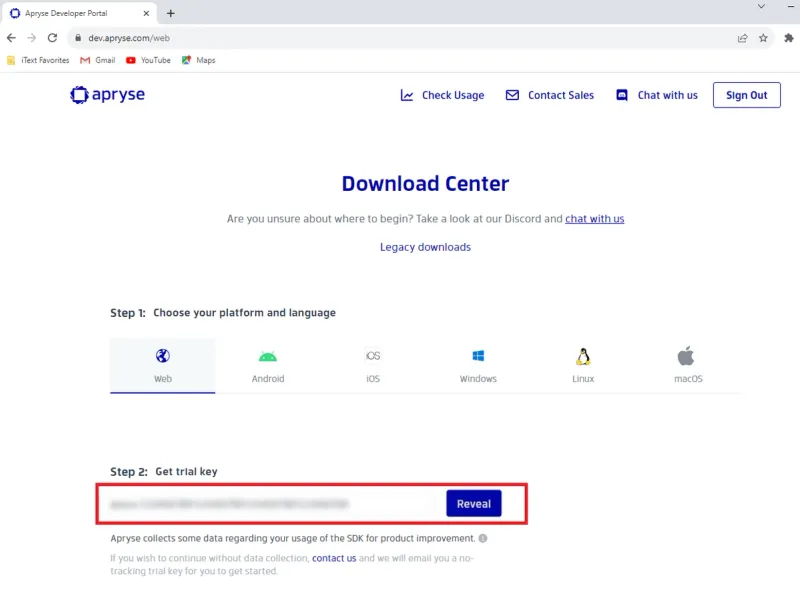Viewport: 800px width, 596px height.
Task: Open iText Favorites bookmark folder
Action: point(38,60)
